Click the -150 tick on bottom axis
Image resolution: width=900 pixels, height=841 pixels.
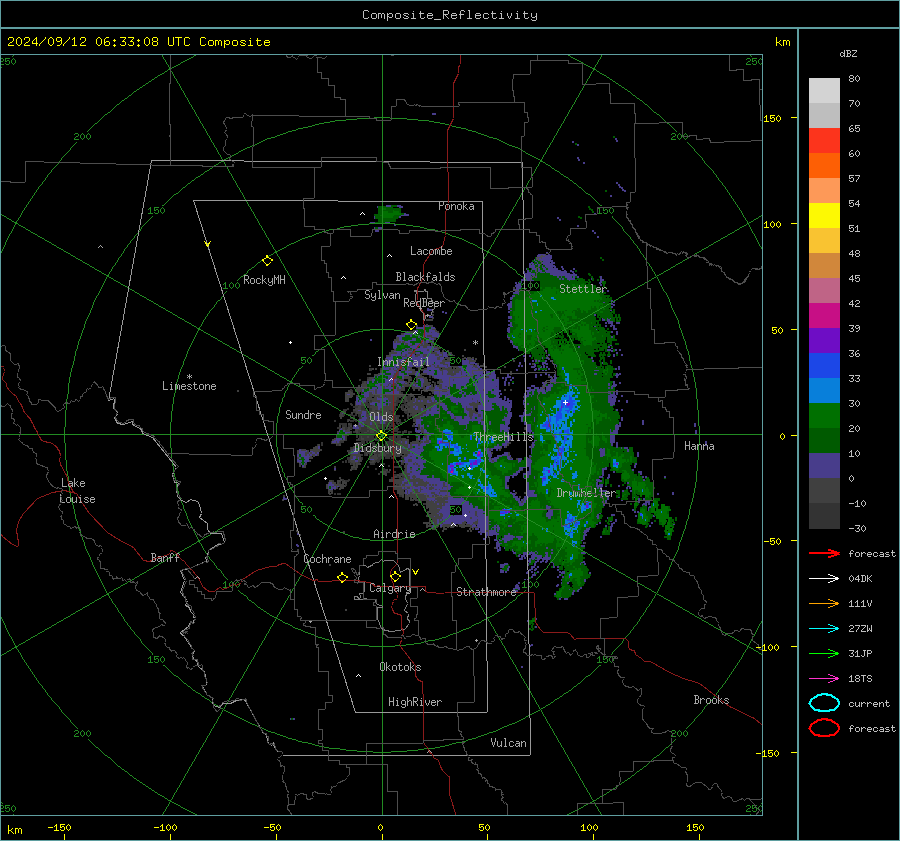click(59, 827)
